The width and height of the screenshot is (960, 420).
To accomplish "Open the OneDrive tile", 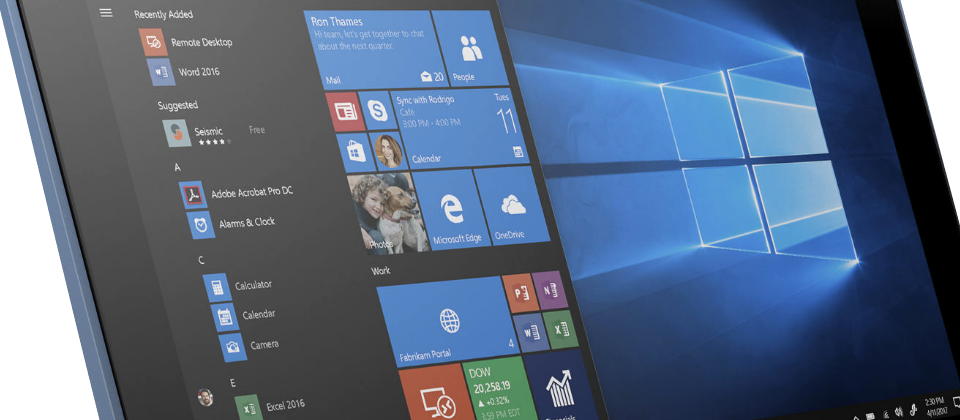I will (511, 205).
